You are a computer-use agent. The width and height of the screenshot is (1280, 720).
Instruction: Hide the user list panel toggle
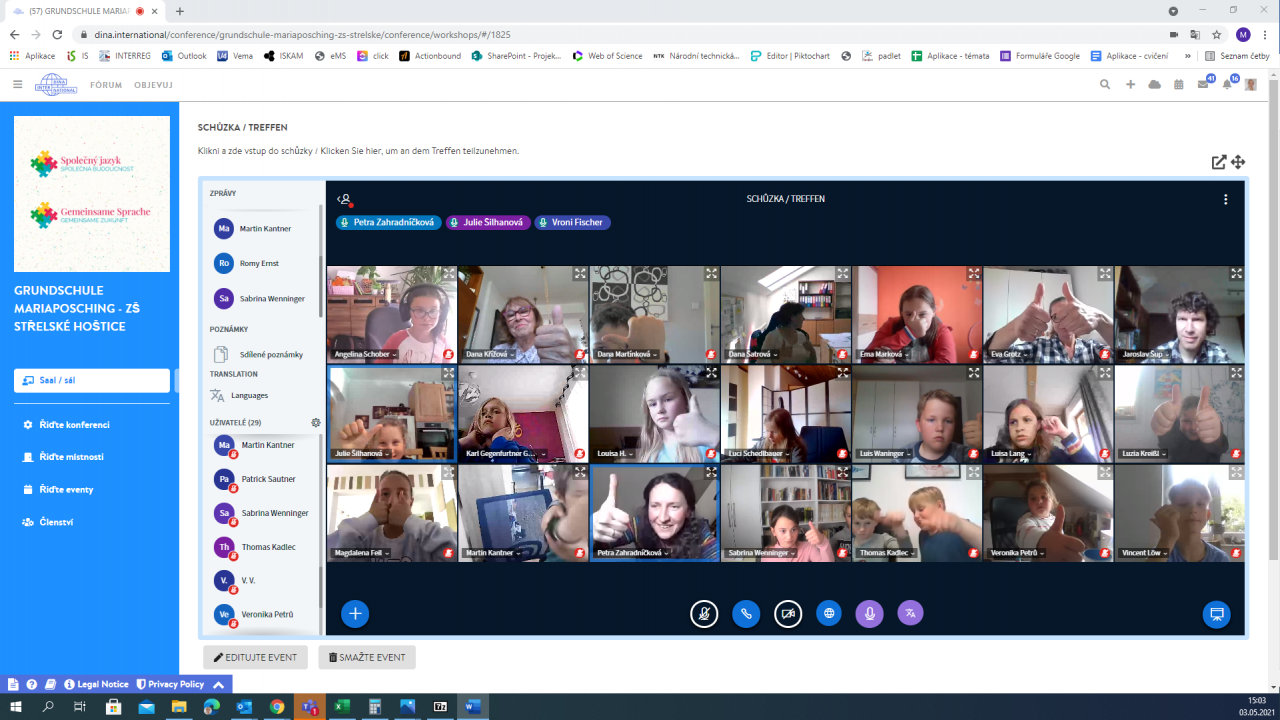[345, 200]
